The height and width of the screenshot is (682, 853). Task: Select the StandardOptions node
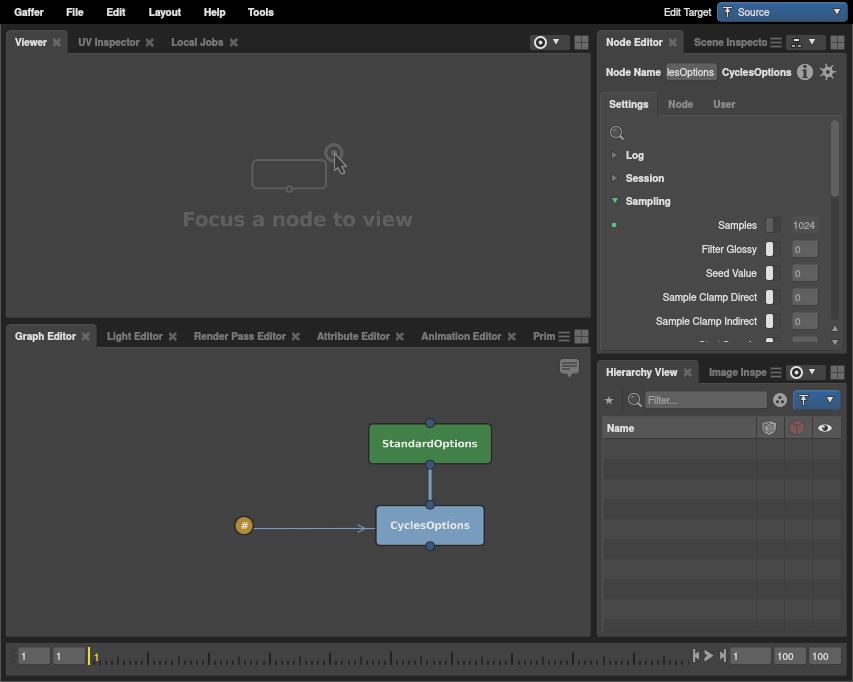[x=429, y=443]
